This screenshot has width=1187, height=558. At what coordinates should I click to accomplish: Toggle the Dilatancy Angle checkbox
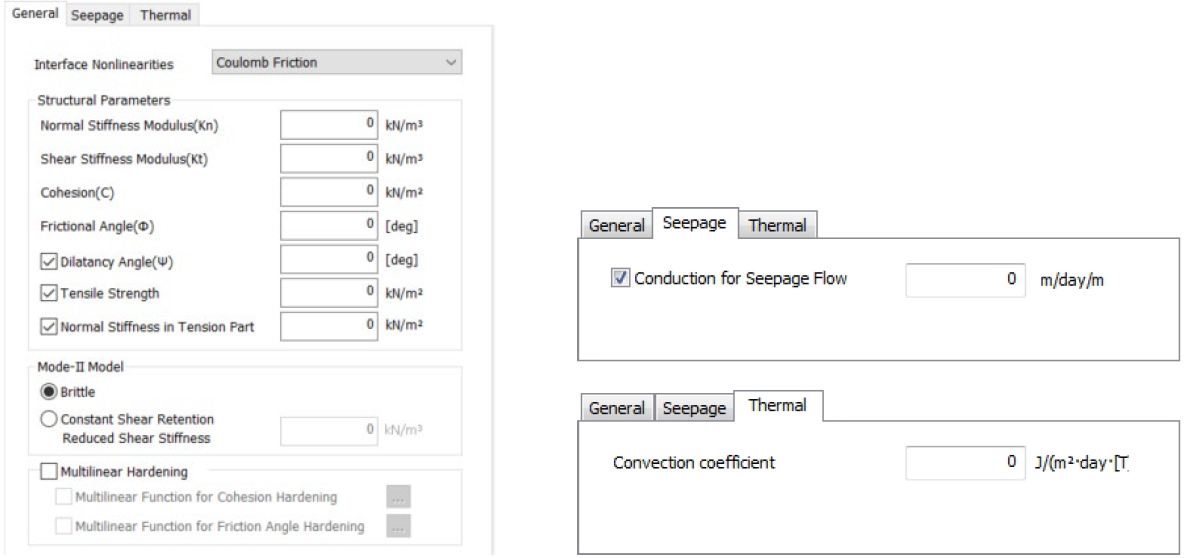(48, 262)
